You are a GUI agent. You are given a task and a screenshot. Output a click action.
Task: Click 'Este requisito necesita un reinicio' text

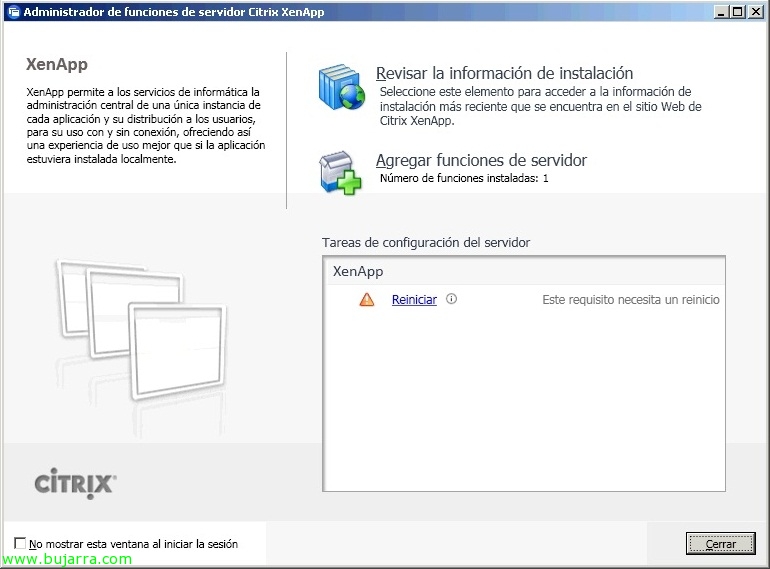point(631,299)
